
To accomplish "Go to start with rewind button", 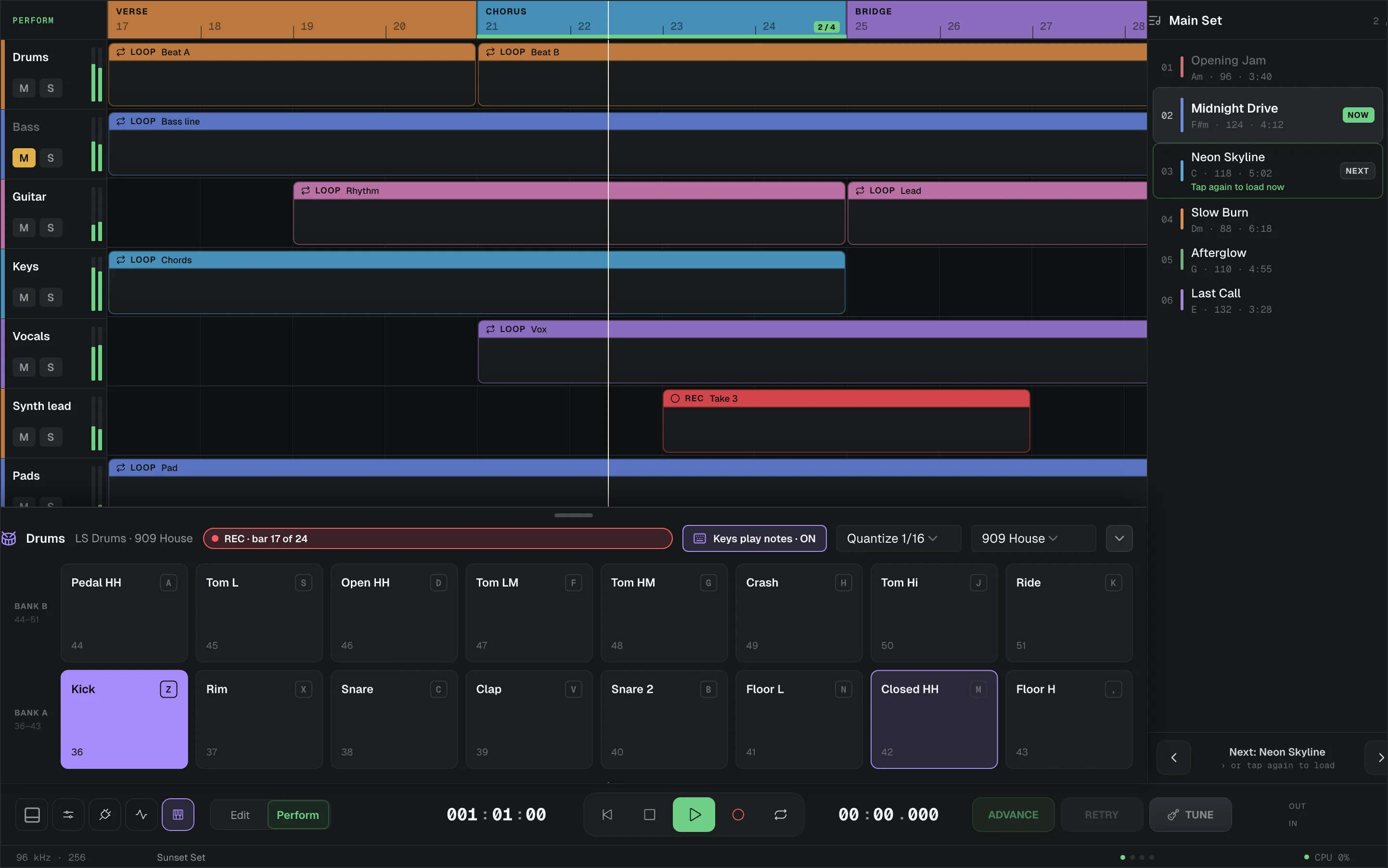I will 607,815.
